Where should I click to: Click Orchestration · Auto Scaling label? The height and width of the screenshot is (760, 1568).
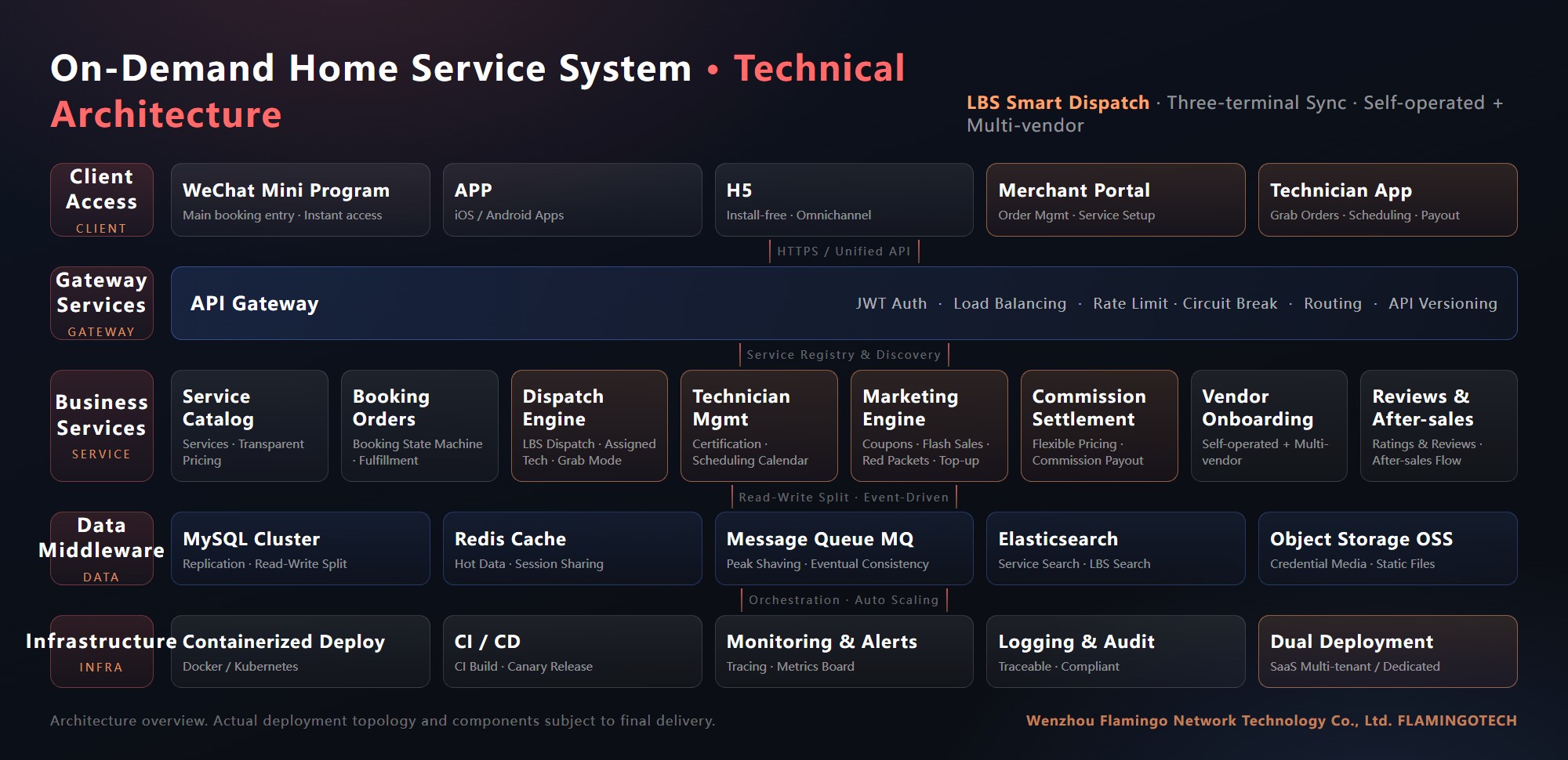(x=844, y=600)
